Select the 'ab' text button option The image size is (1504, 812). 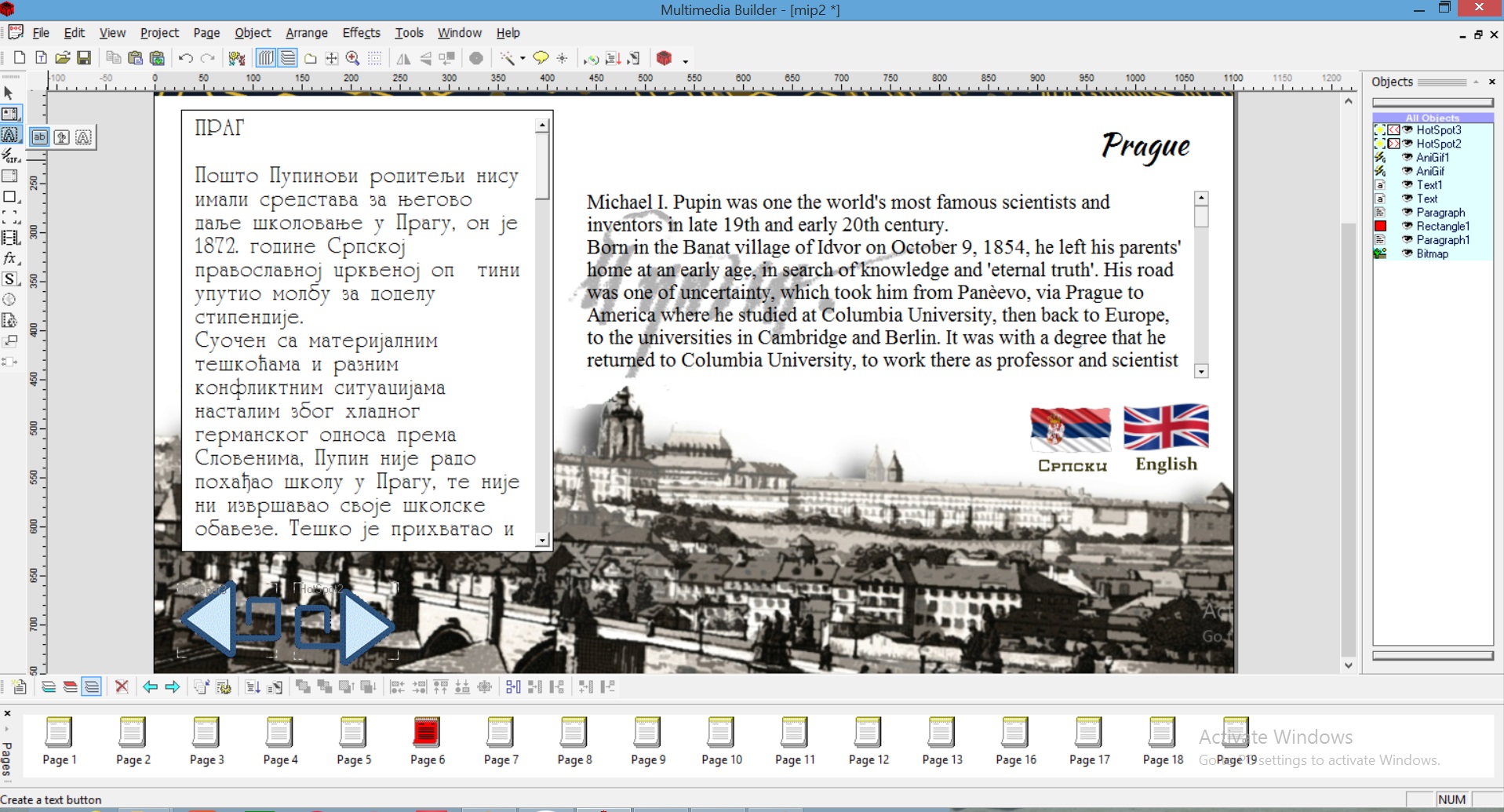click(39, 137)
